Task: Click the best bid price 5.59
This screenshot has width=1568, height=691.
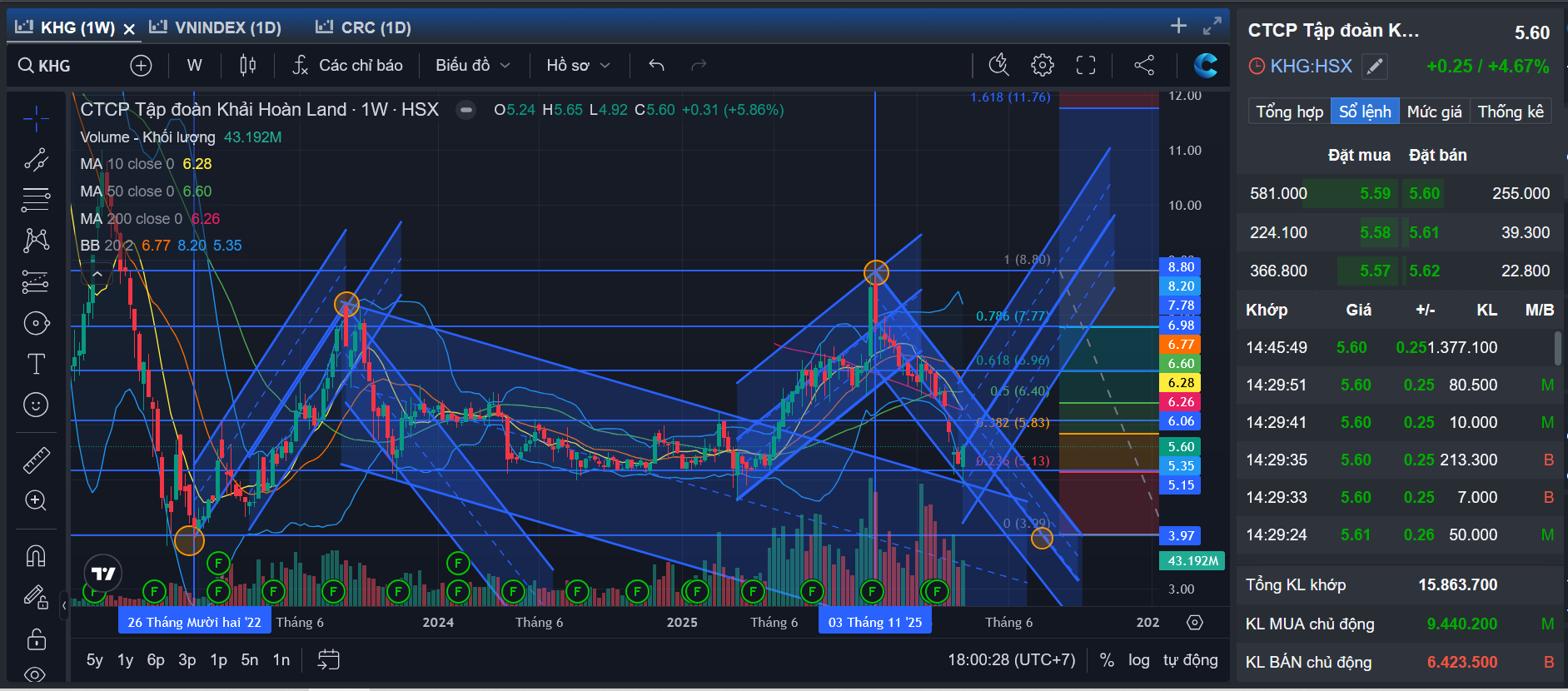Action: tap(1375, 193)
